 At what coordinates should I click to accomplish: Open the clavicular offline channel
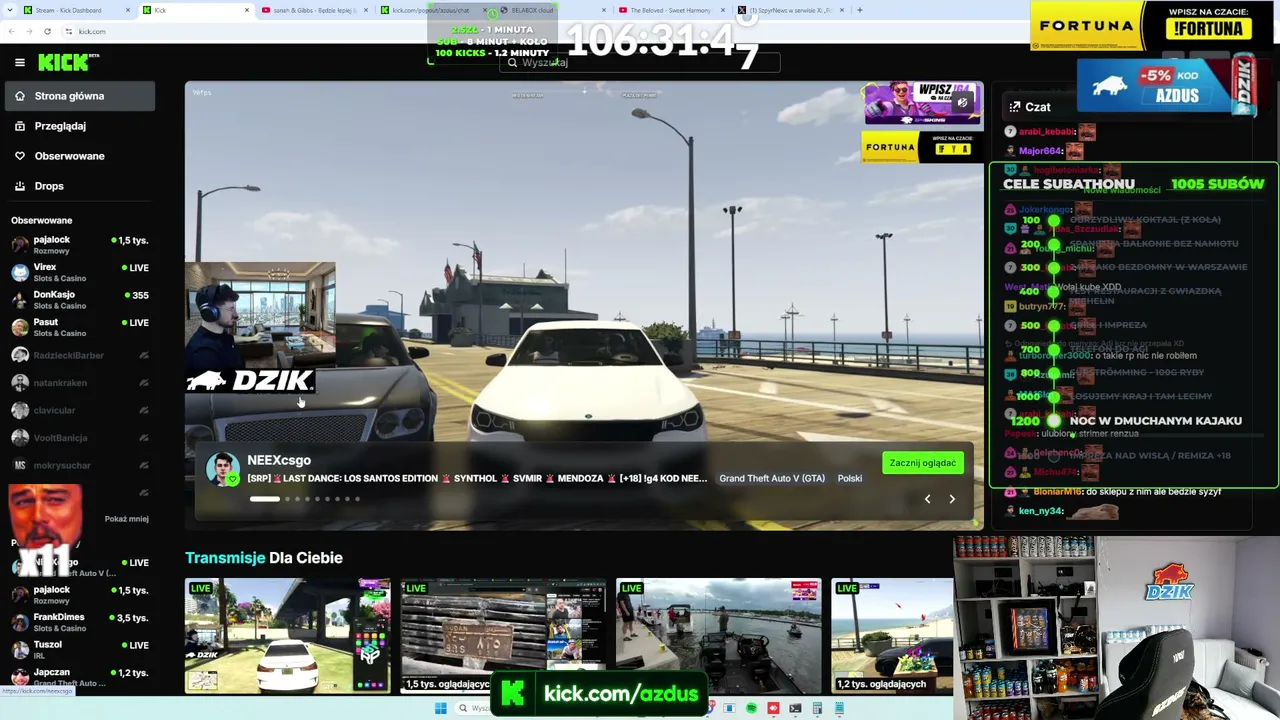point(80,410)
